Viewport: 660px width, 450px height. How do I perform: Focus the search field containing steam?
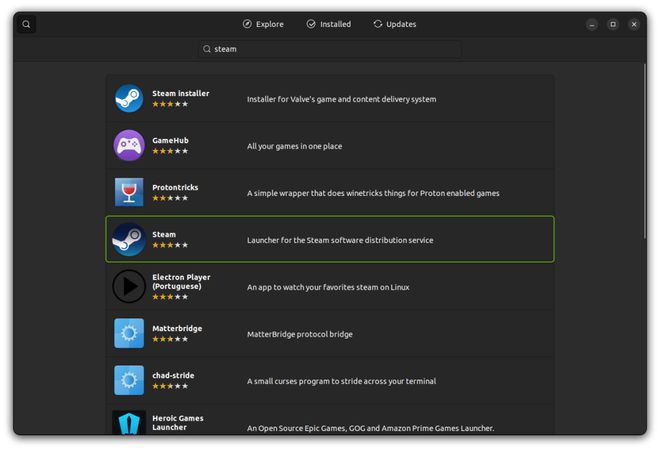[330, 49]
